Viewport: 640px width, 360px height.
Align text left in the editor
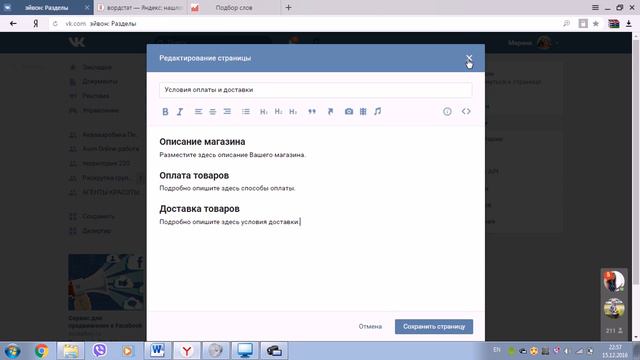pos(198,111)
